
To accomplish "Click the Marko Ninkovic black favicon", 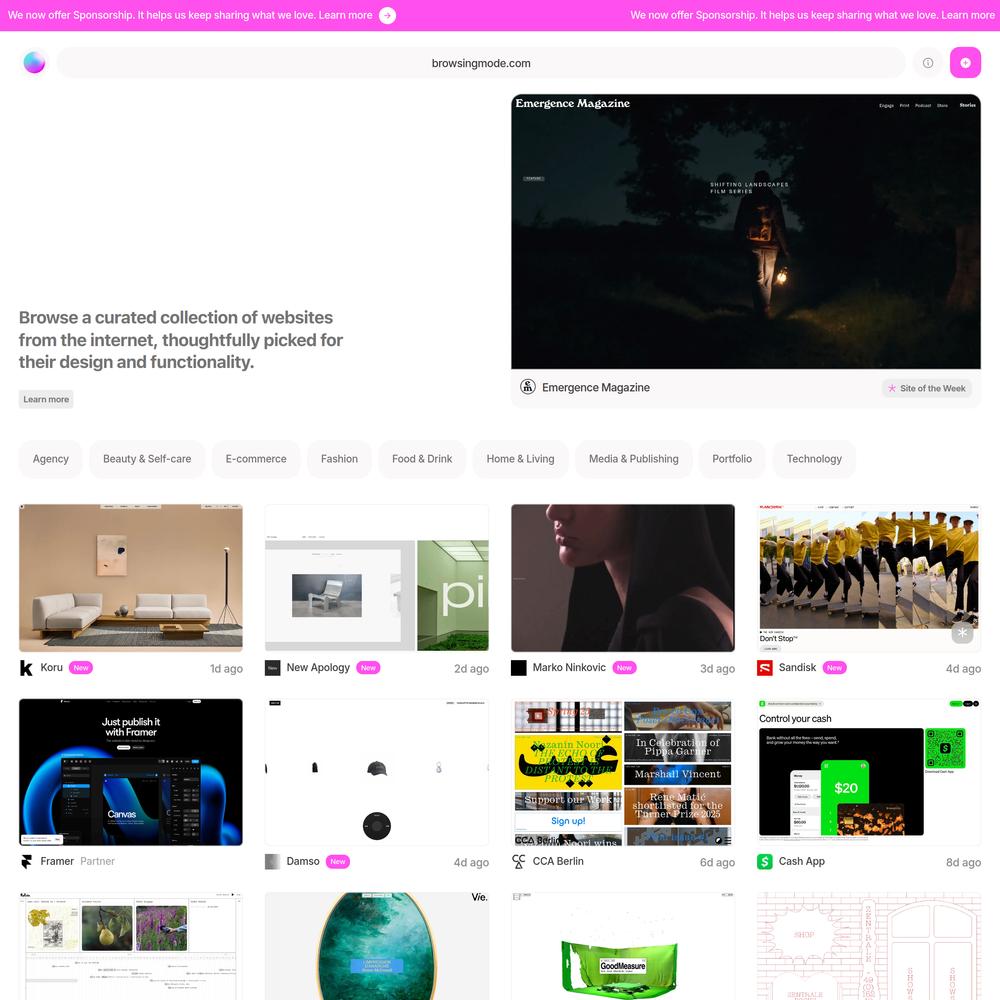I will 518,668.
